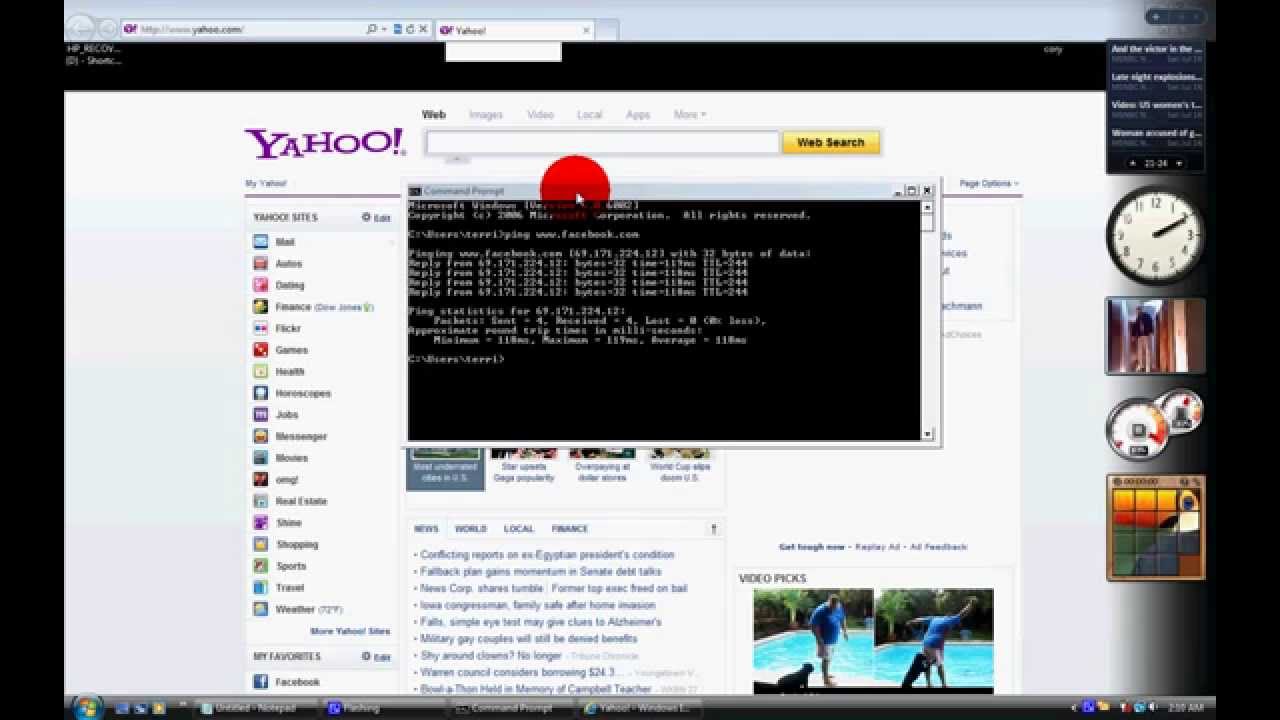Screen dimensions: 1280x720
Task: Open the Shopping icon in sidebar
Action: pyautogui.click(x=260, y=545)
